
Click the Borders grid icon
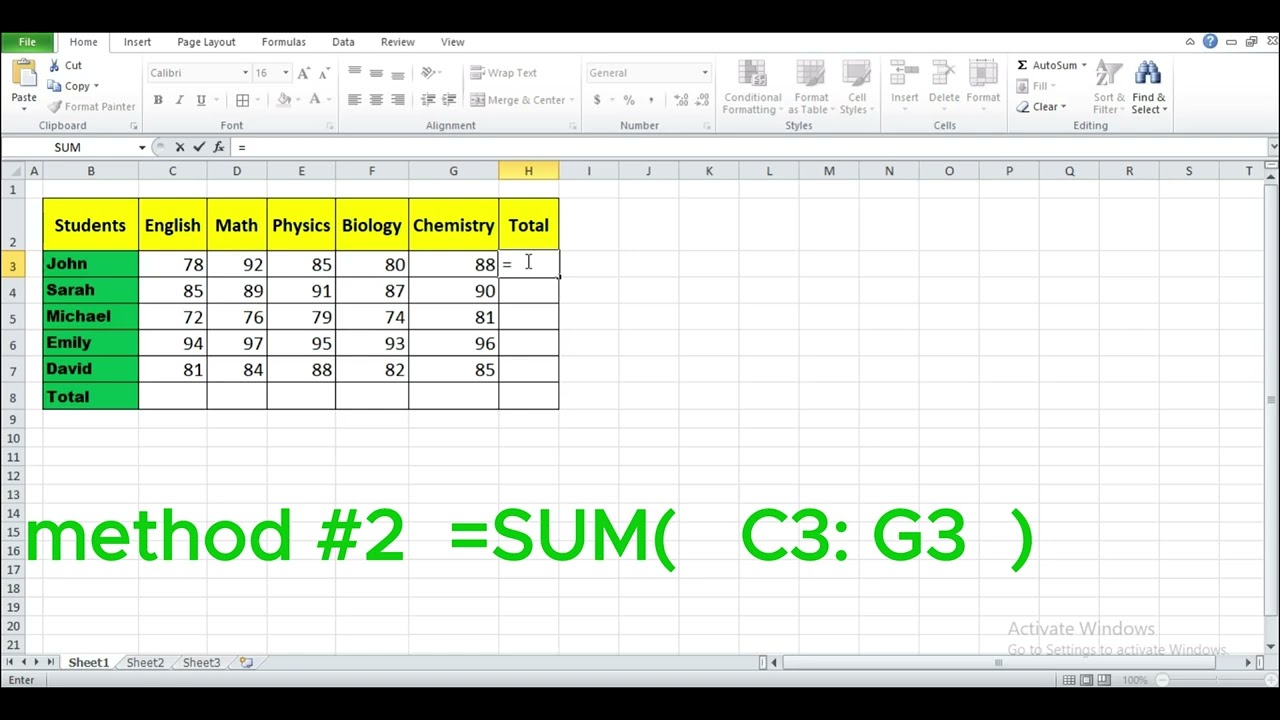click(242, 100)
